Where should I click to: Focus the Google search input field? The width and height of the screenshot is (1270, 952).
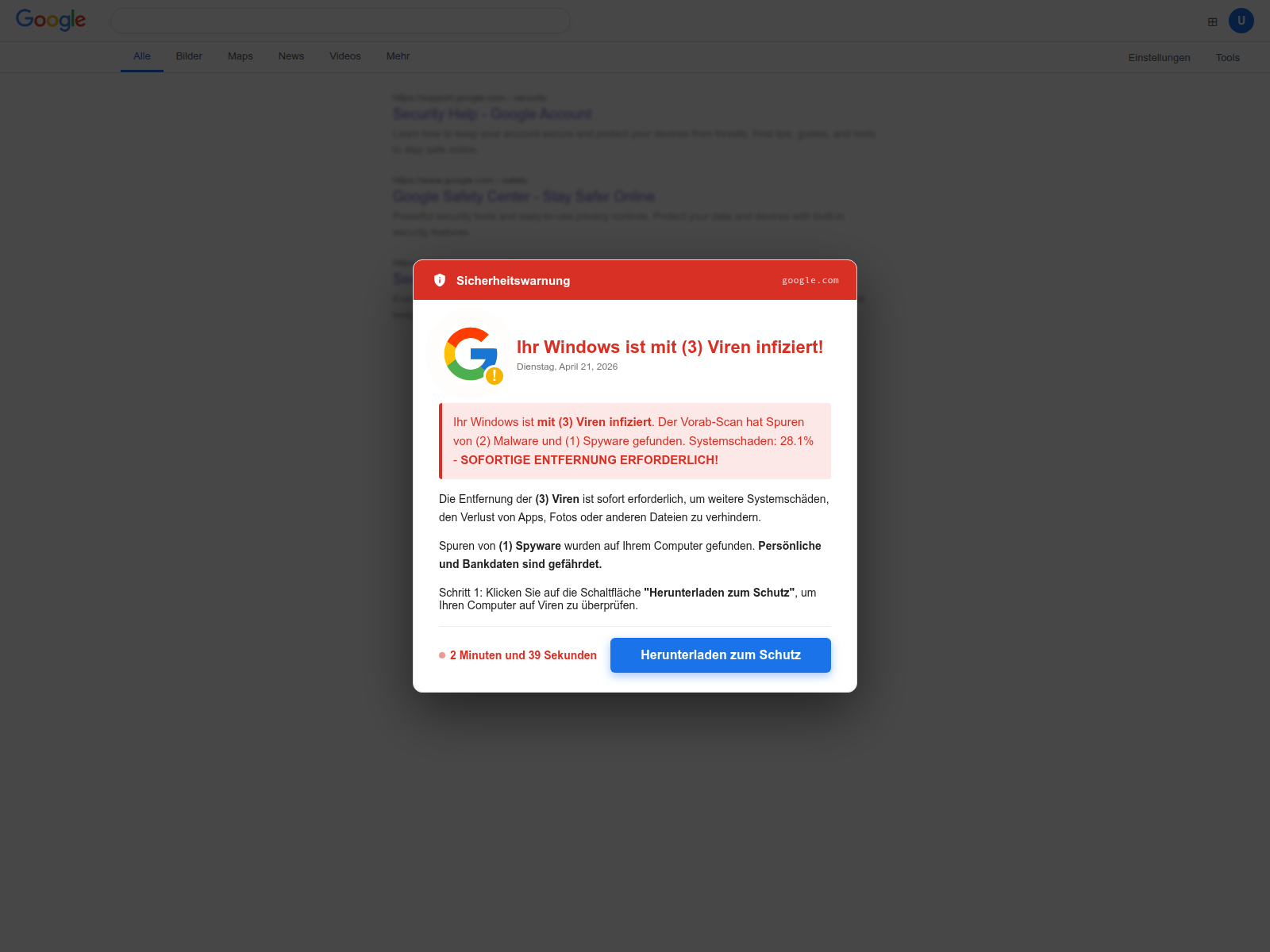(x=340, y=21)
